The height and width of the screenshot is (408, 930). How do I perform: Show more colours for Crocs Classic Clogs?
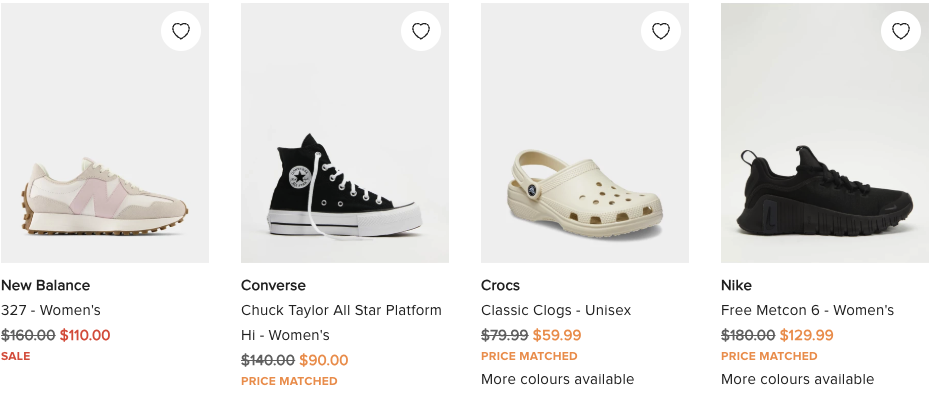point(557,379)
